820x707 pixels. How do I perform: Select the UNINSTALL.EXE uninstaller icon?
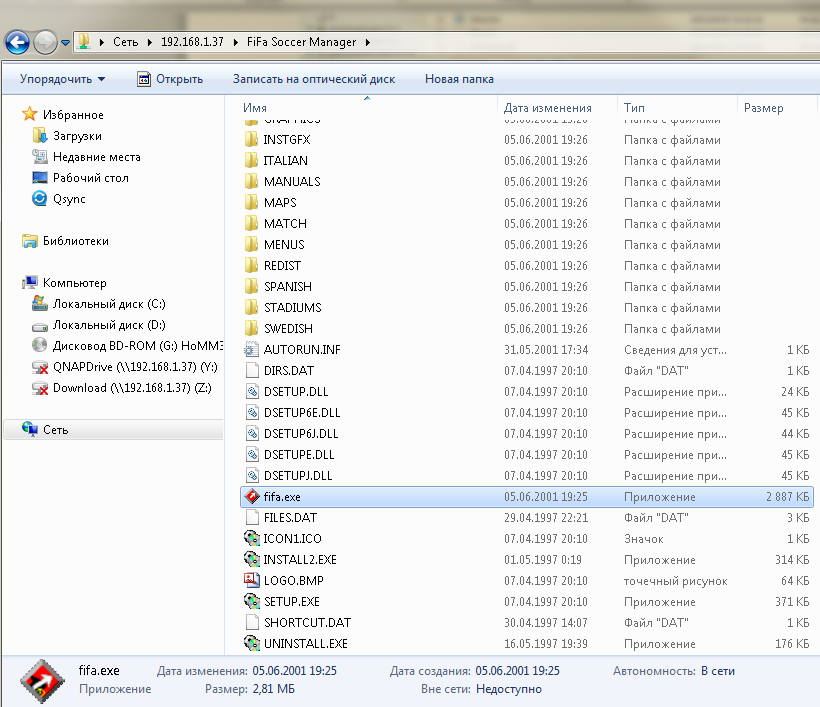tap(252, 644)
